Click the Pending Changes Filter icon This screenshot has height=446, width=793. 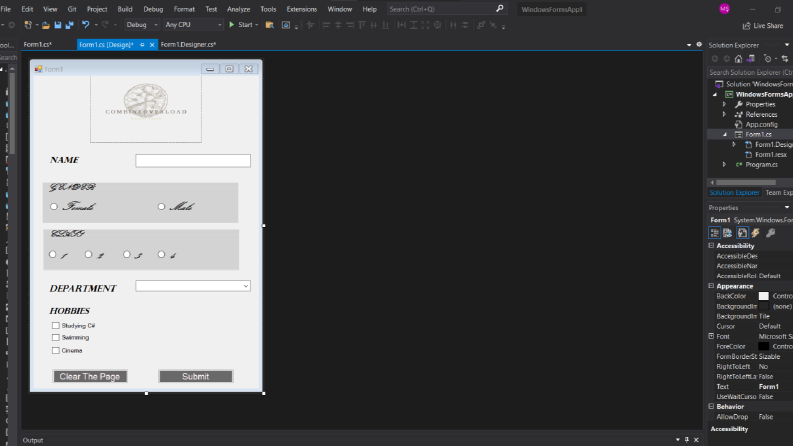click(768, 59)
